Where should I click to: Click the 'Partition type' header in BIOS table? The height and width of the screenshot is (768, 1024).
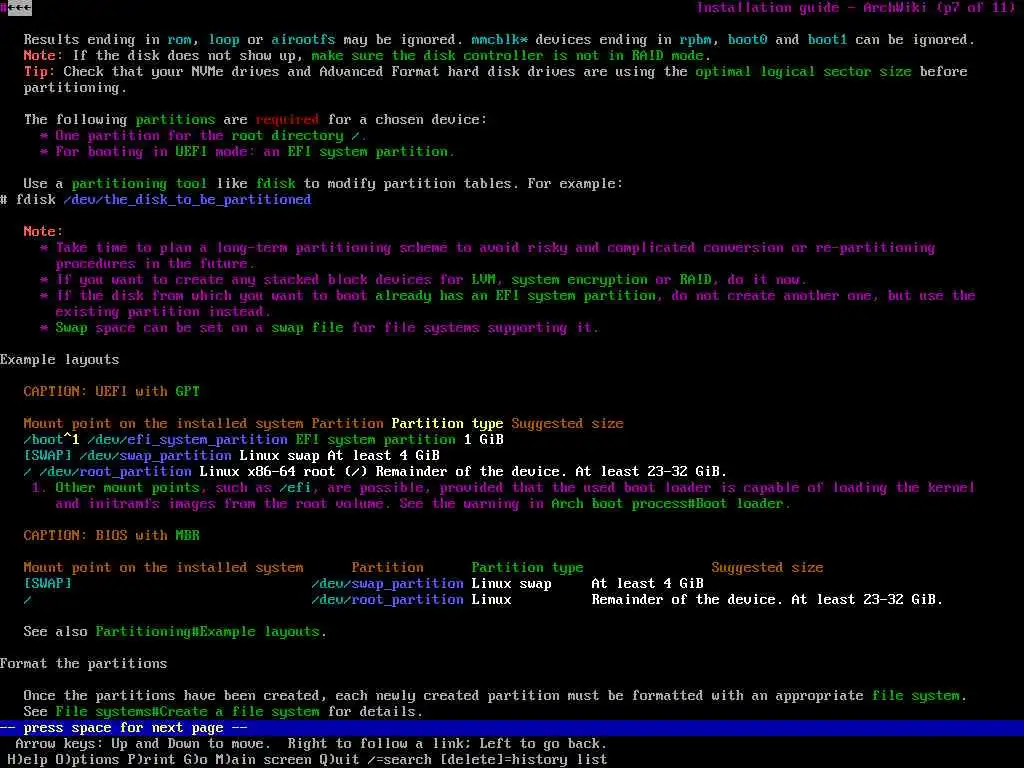coord(528,568)
